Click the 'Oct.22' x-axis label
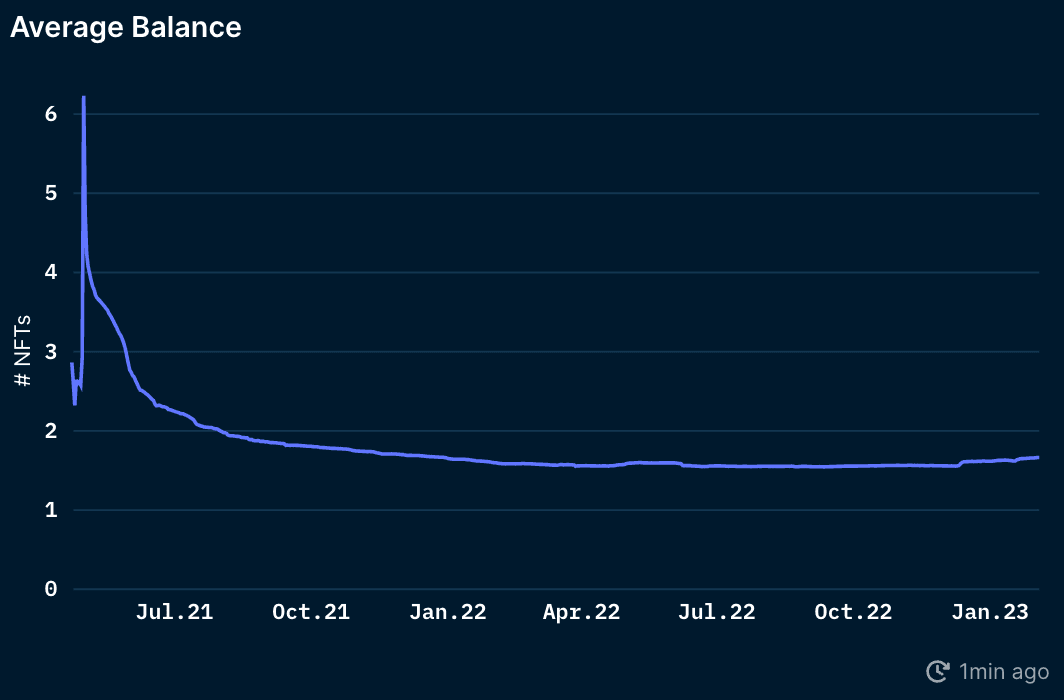The image size is (1064, 700). pyautogui.click(x=853, y=612)
